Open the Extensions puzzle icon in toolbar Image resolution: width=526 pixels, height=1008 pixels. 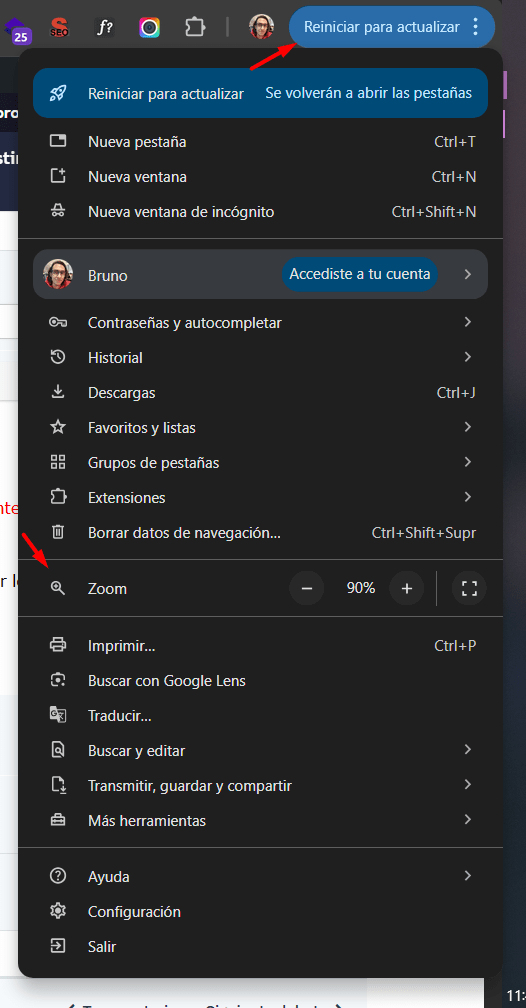pos(194,27)
